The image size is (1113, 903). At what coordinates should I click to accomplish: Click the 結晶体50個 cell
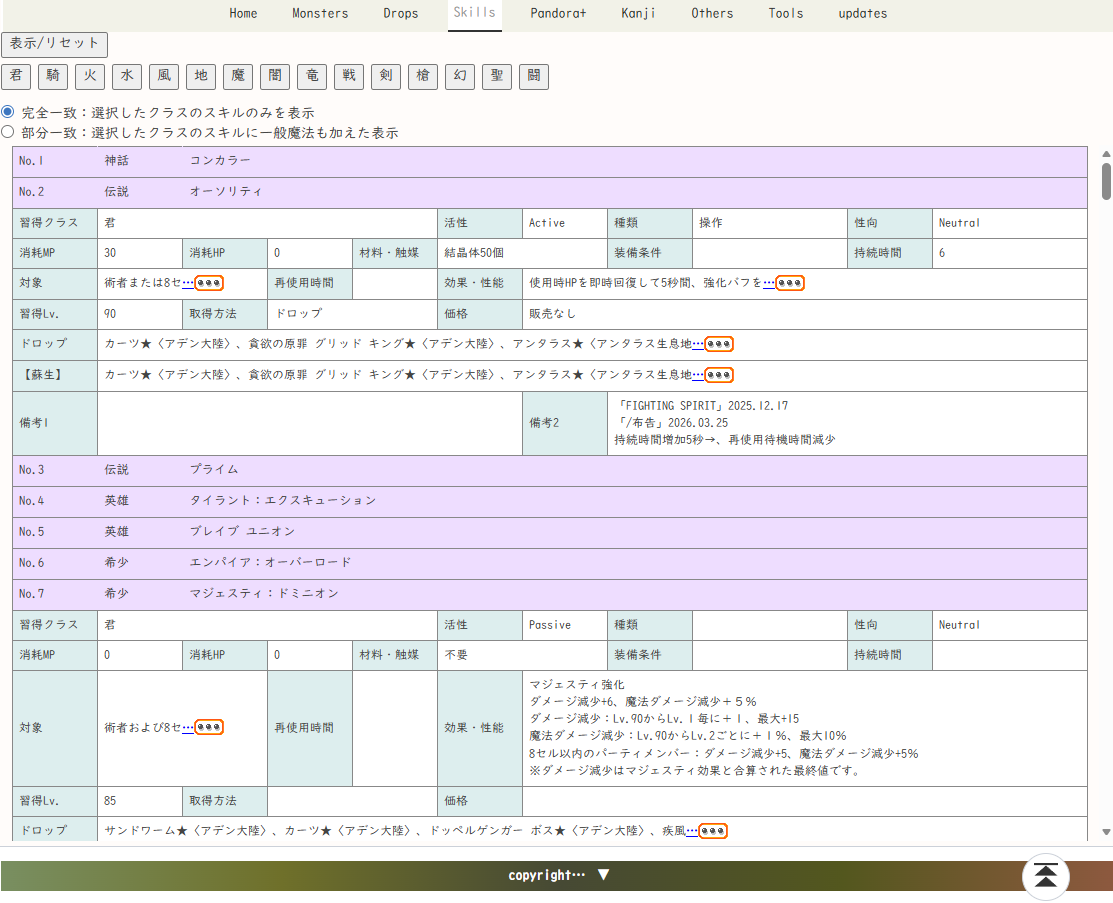tap(522, 253)
